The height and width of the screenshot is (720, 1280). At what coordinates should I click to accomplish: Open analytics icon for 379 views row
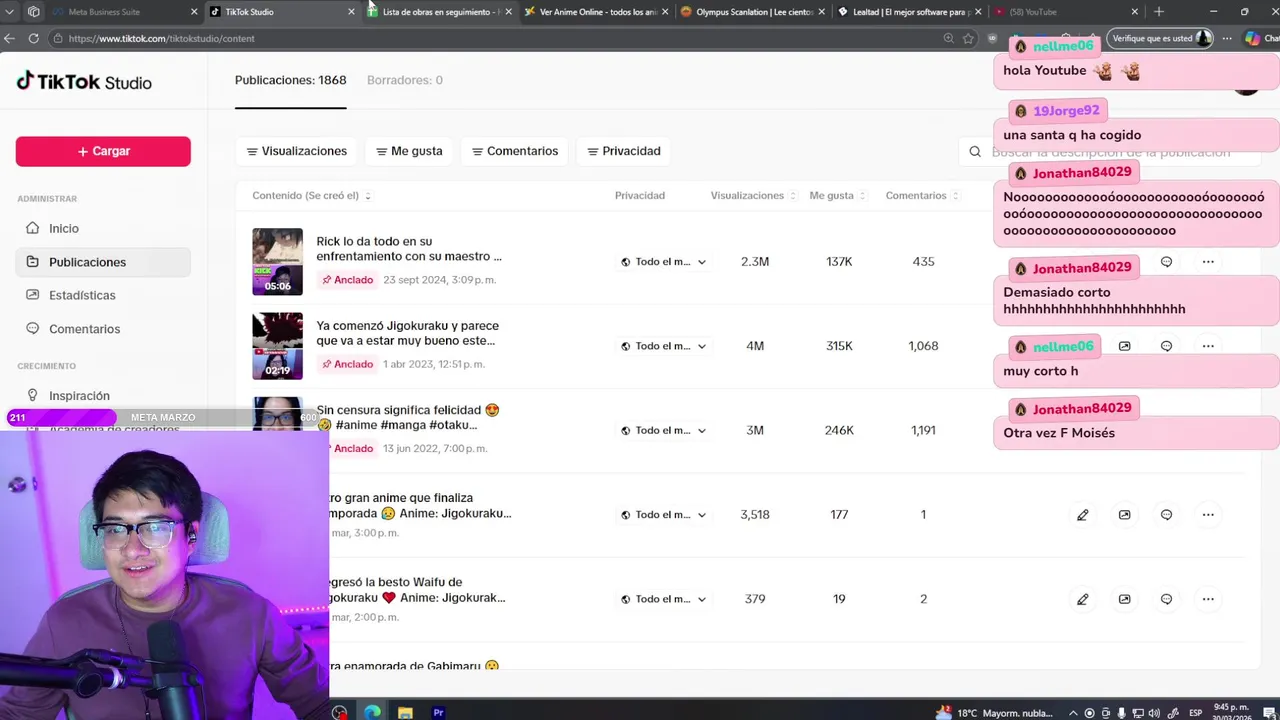tap(1124, 599)
